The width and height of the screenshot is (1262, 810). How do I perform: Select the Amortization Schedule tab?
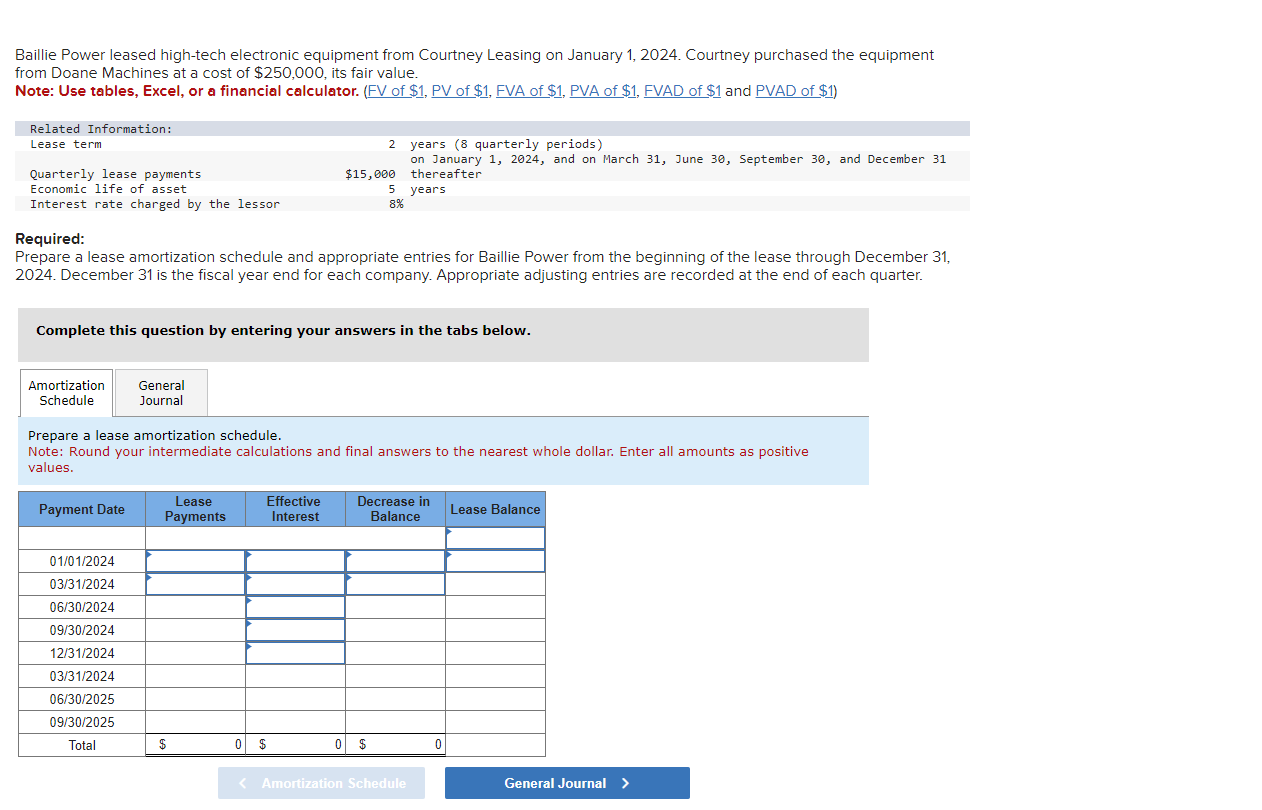(65, 392)
